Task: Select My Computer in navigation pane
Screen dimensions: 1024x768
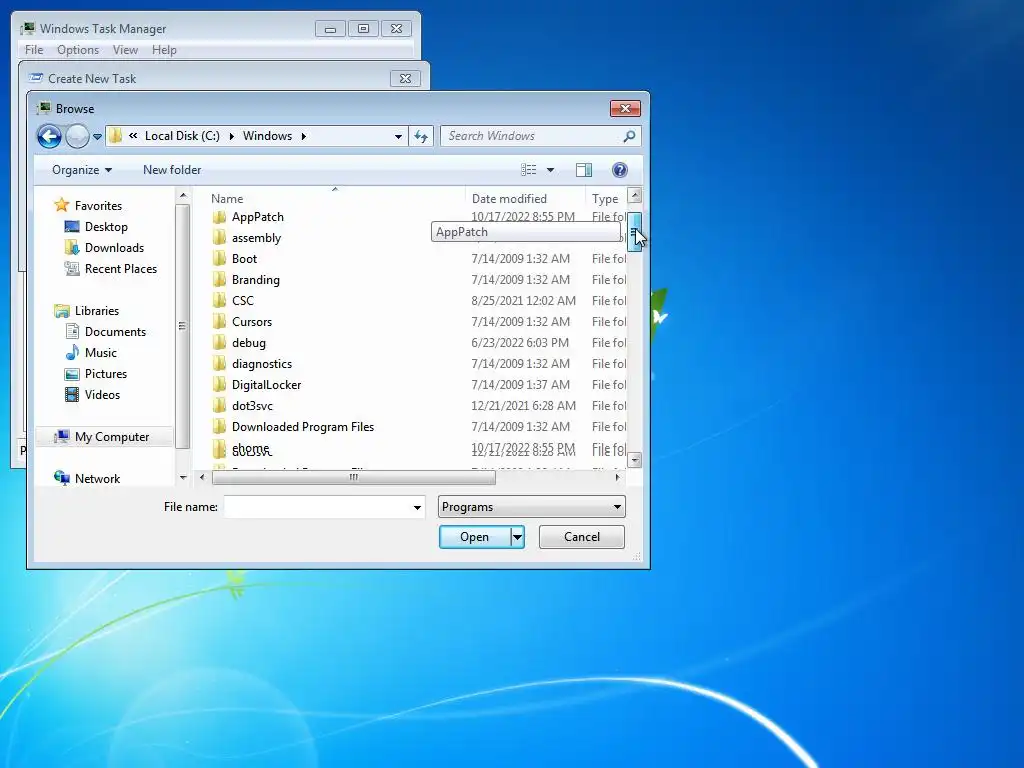Action: click(112, 437)
